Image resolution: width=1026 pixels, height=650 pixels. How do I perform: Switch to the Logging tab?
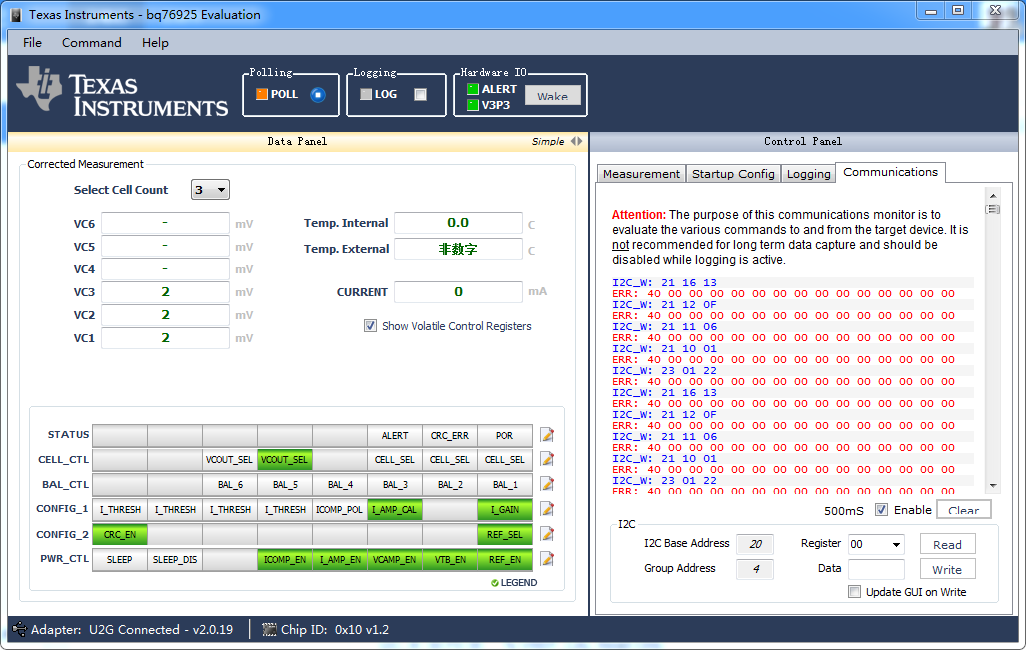point(808,173)
